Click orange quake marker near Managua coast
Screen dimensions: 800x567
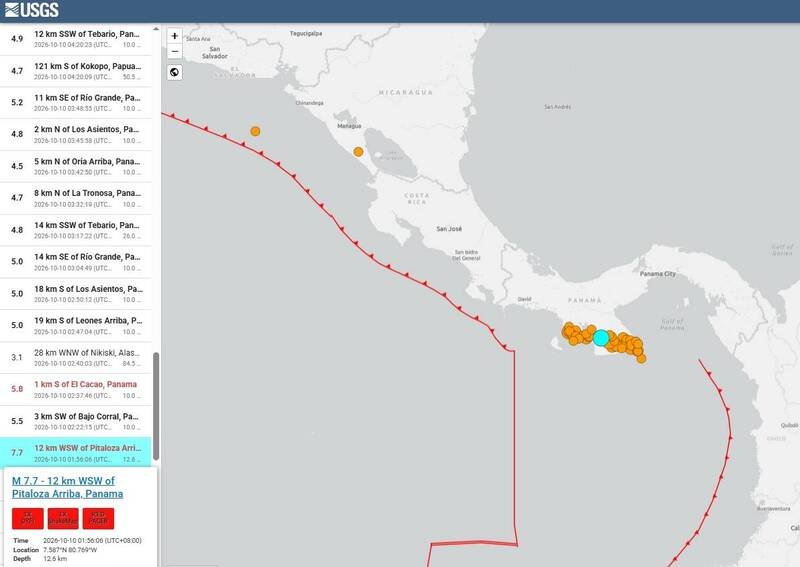358,152
